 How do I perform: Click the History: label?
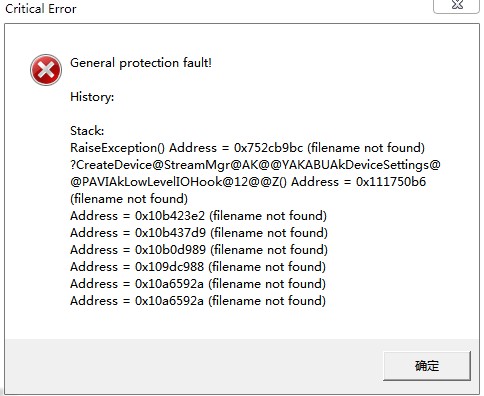(92, 97)
